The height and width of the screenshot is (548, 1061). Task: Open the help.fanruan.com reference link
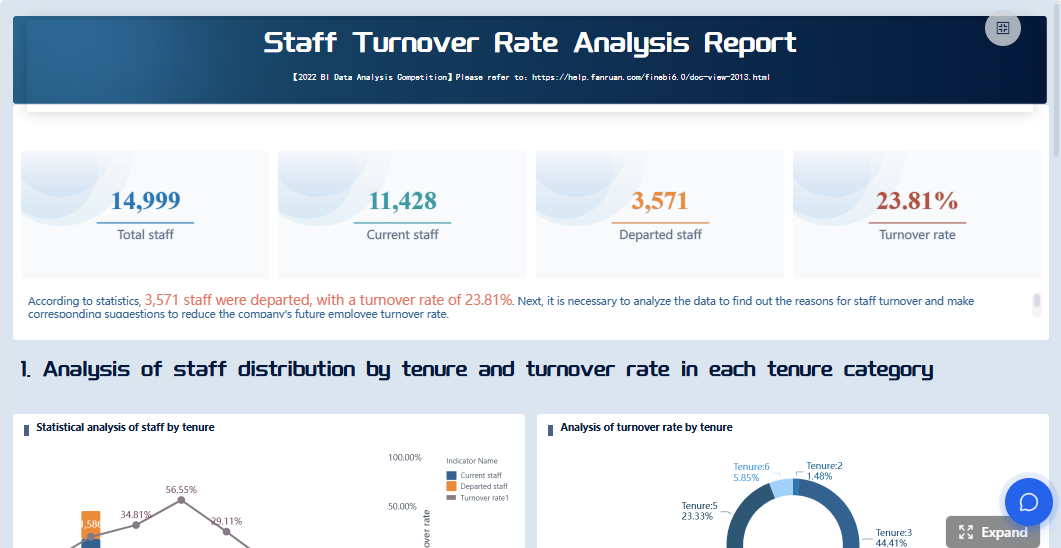tap(650, 77)
